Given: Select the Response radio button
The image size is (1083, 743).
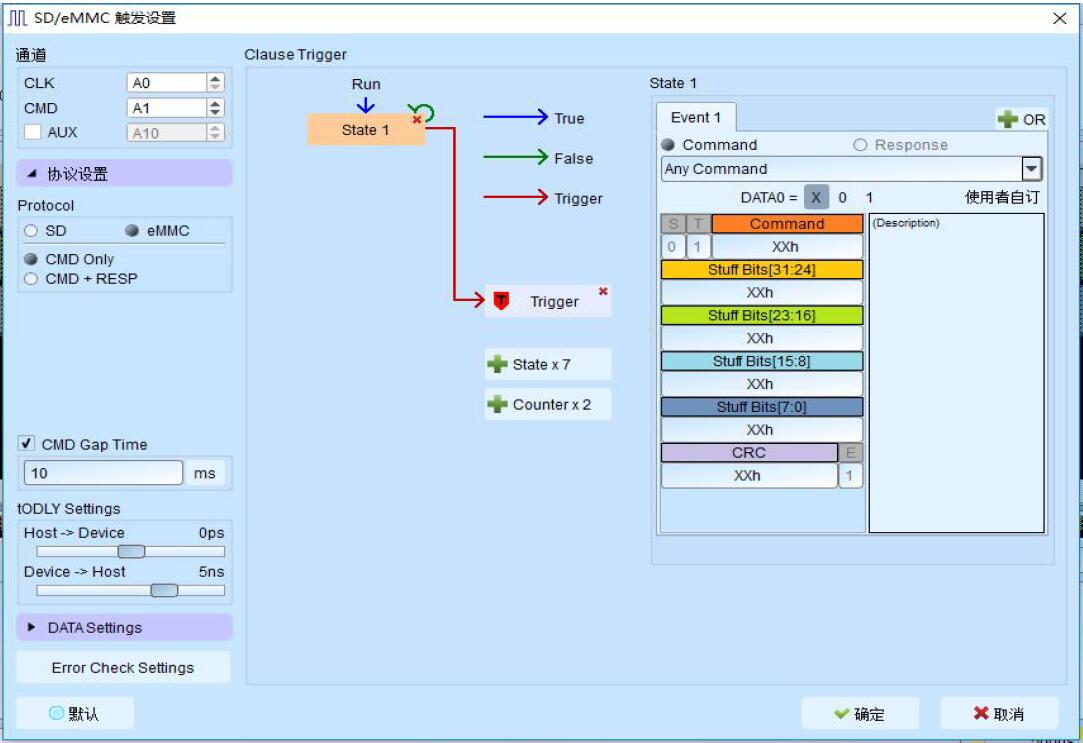Looking at the screenshot, I should click(860, 145).
